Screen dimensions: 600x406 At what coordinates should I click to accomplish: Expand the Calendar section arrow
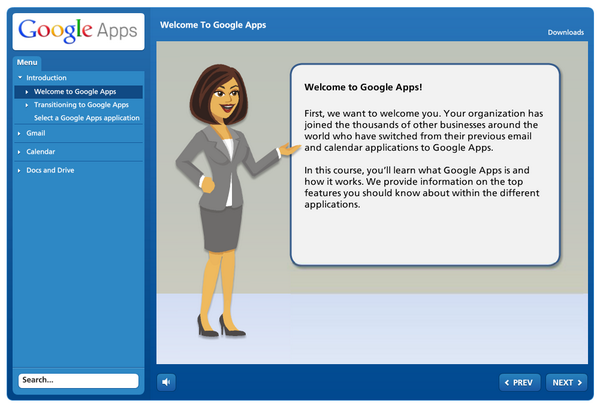[x=19, y=152]
